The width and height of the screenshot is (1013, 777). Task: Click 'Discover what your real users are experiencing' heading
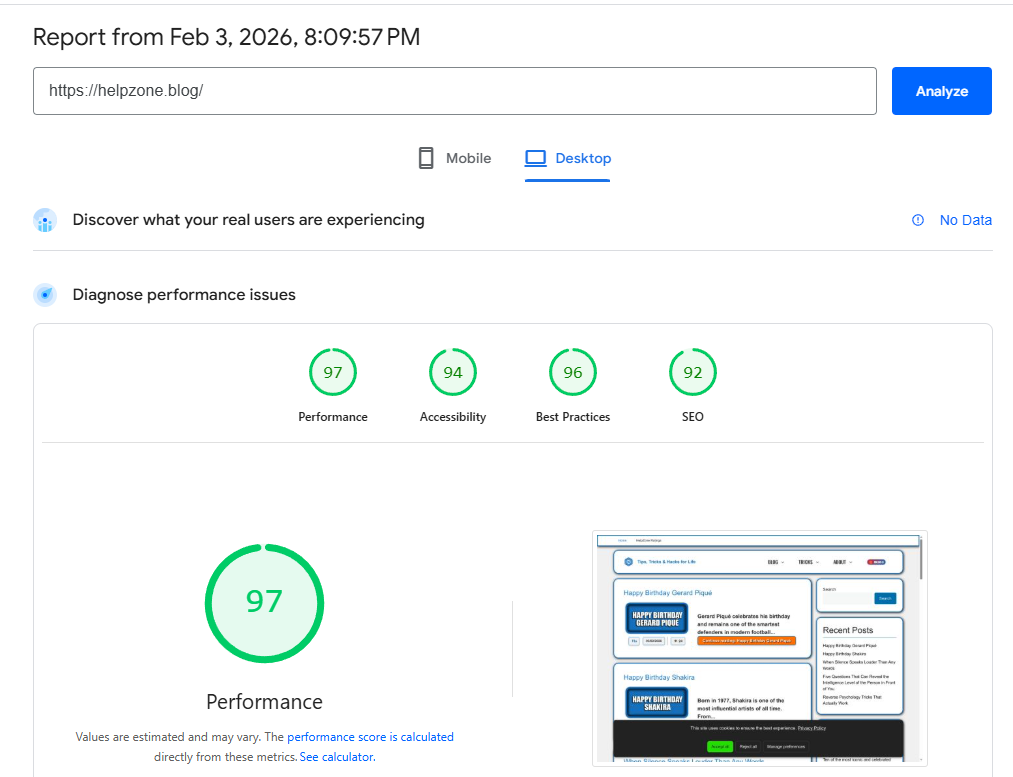248,220
